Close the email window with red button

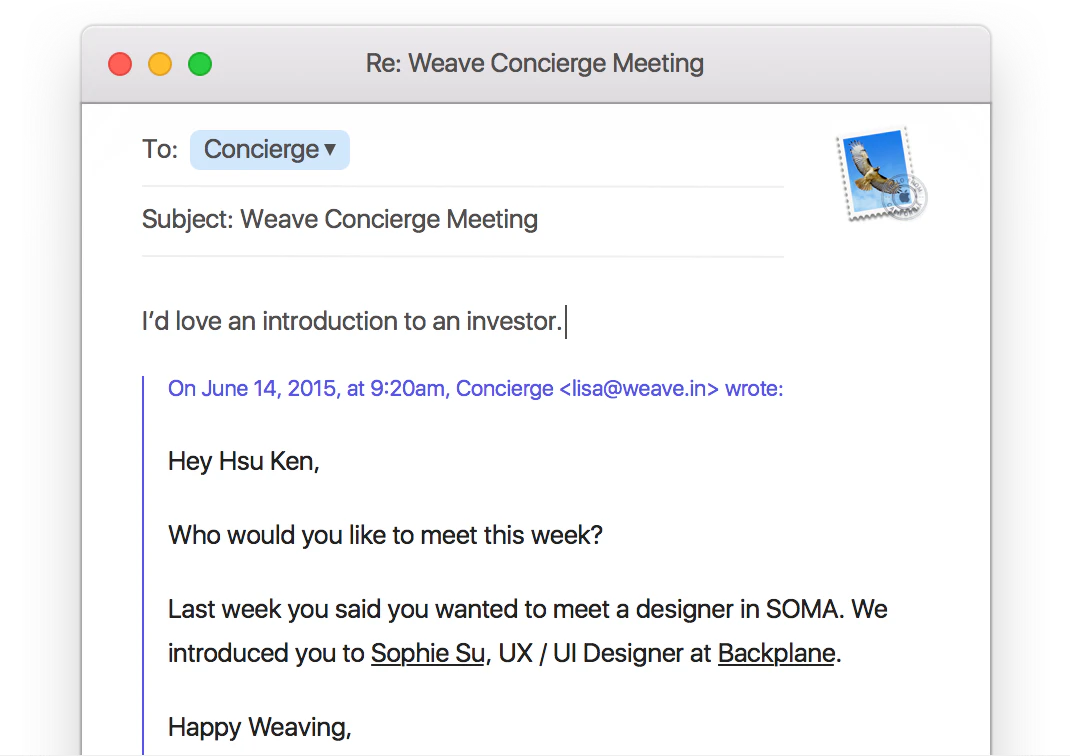(119, 63)
